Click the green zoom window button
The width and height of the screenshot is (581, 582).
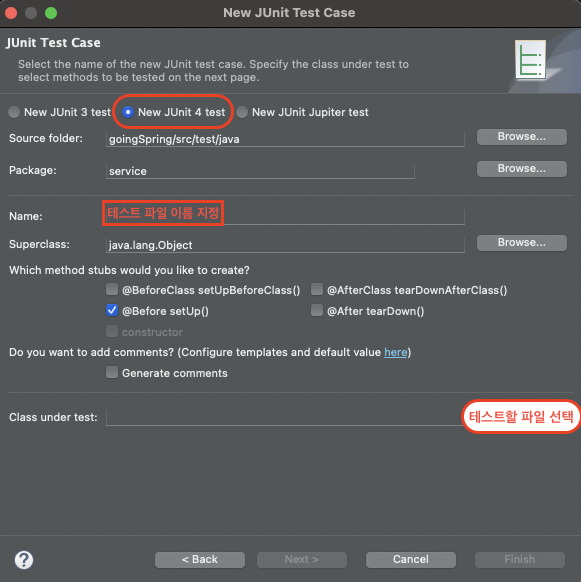[51, 13]
